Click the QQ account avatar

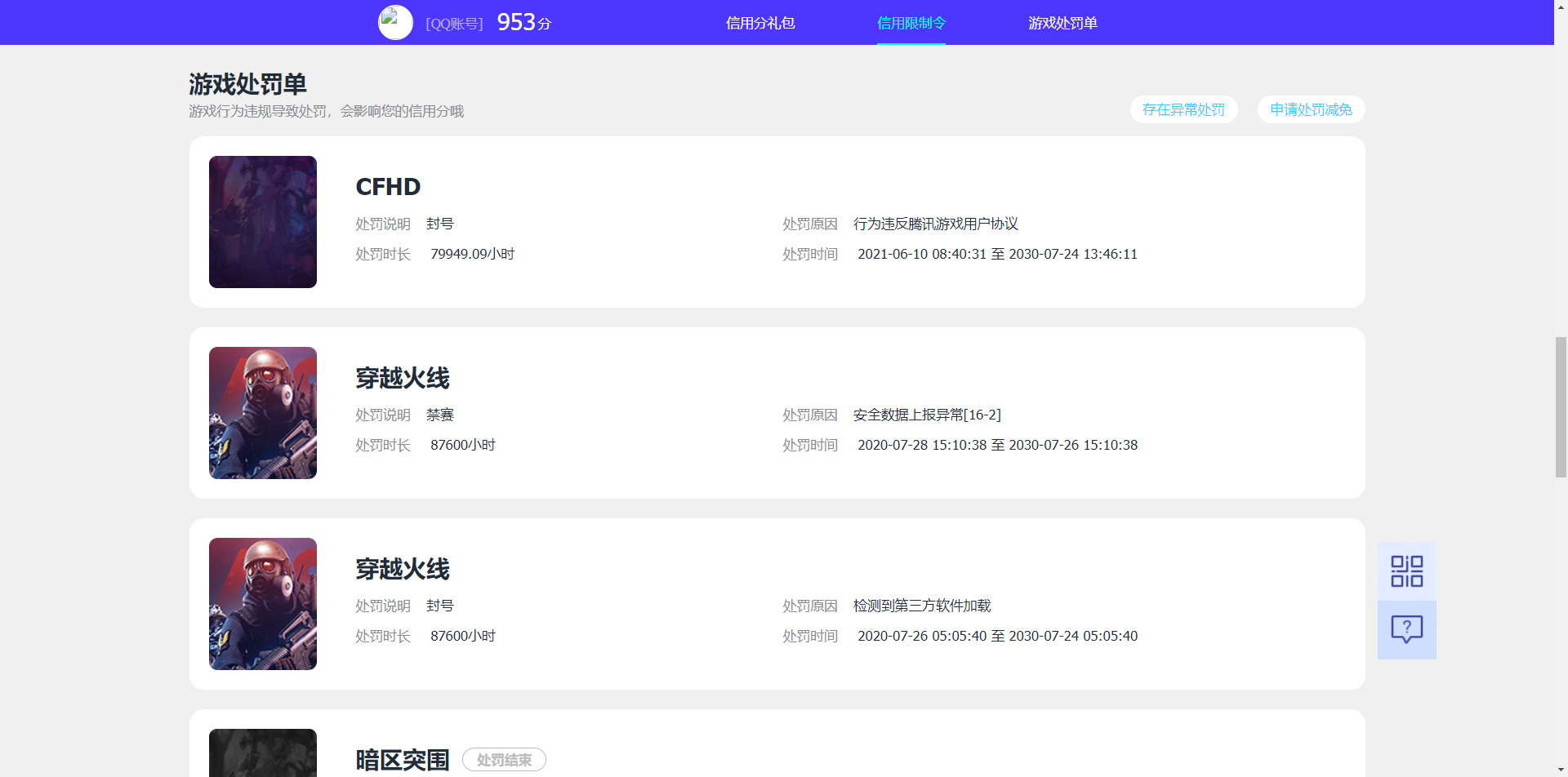395,22
